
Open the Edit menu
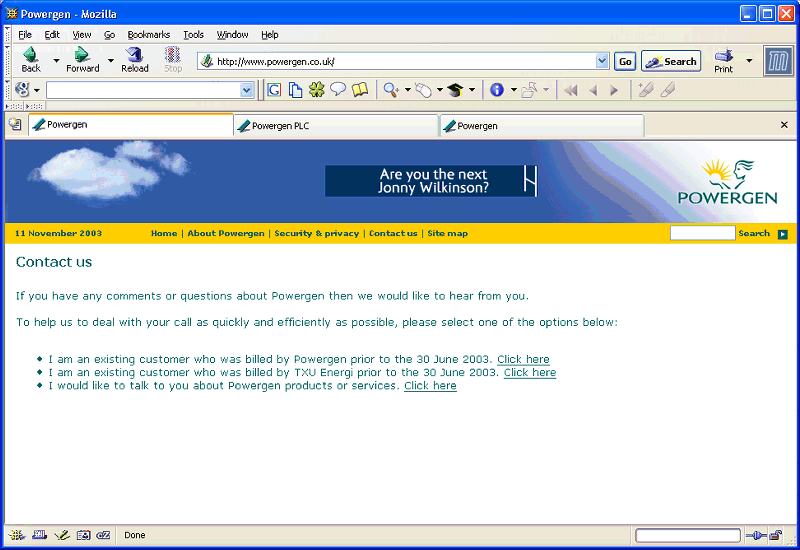[x=52, y=35]
